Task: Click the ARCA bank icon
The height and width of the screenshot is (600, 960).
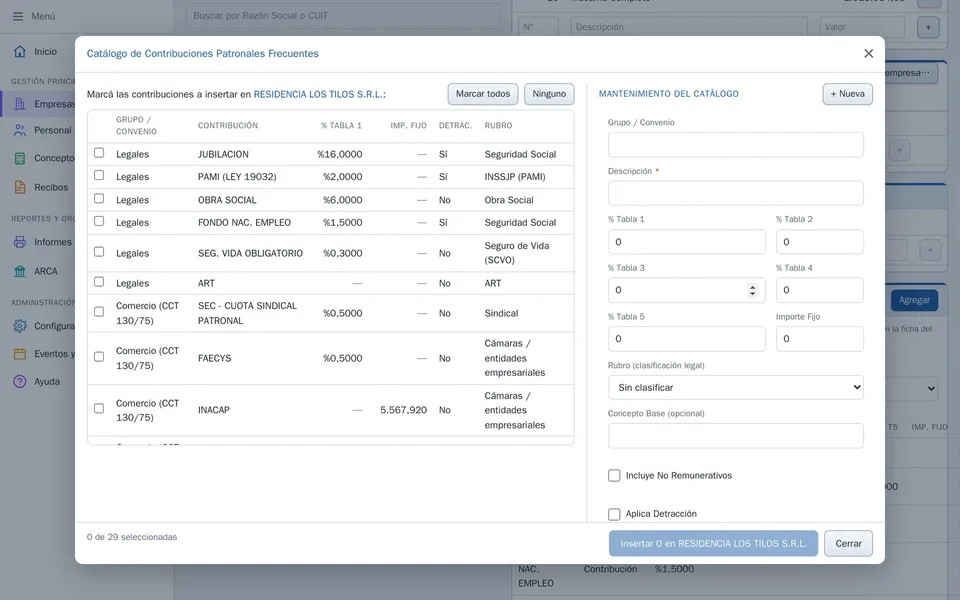Action: [x=20, y=271]
